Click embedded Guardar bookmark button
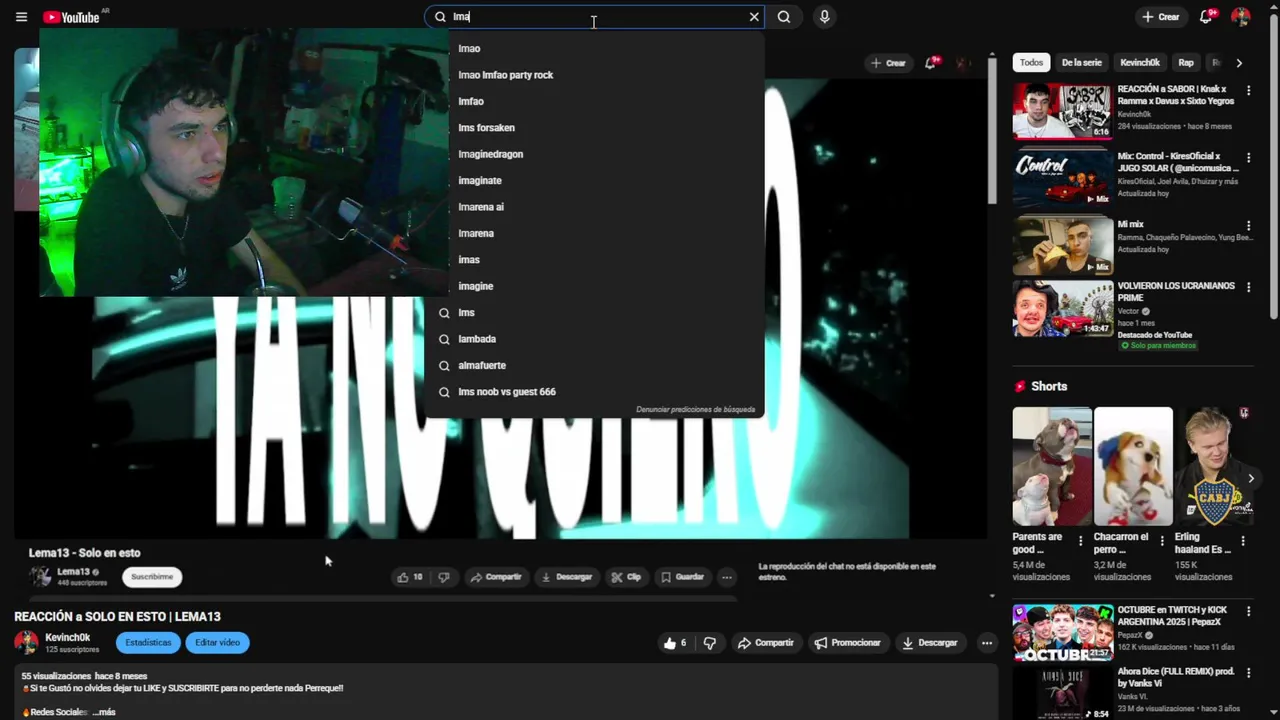 pos(682,577)
